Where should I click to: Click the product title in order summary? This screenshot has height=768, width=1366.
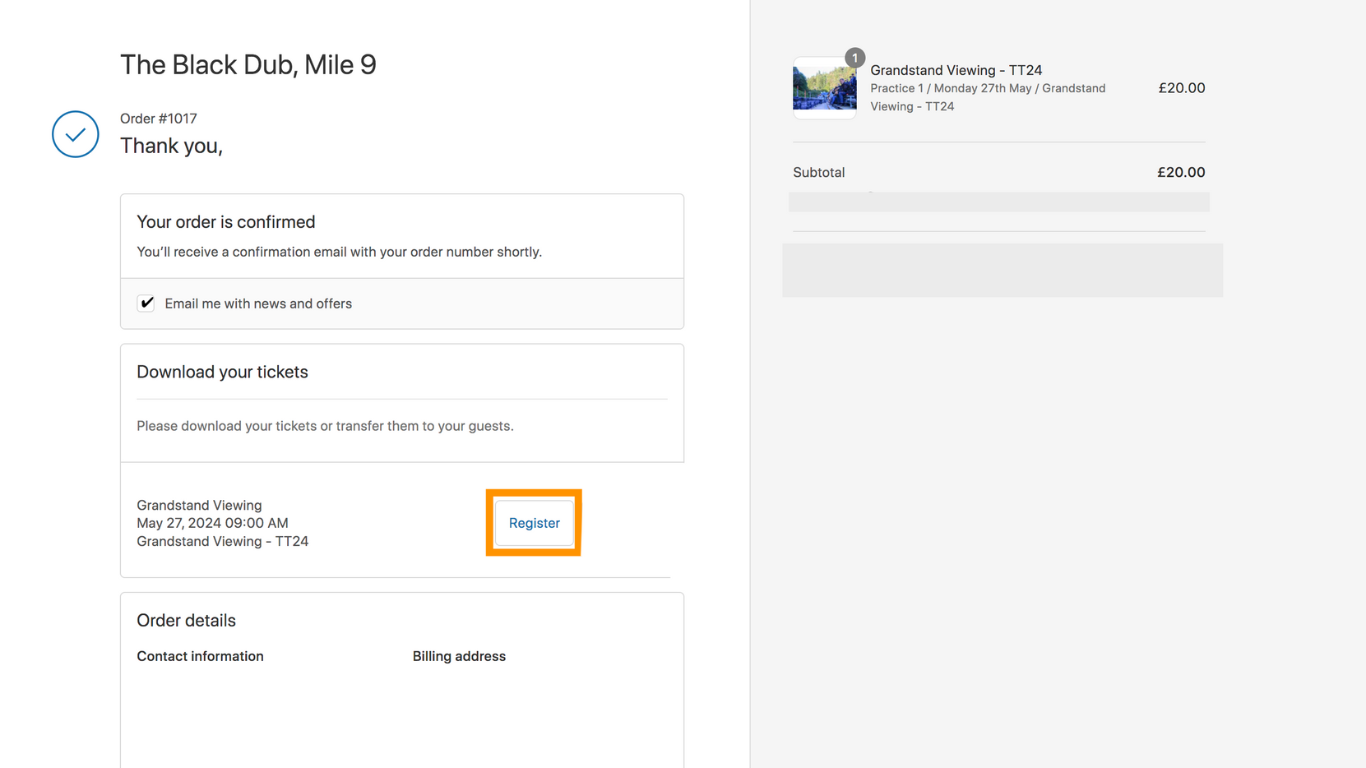pos(956,70)
